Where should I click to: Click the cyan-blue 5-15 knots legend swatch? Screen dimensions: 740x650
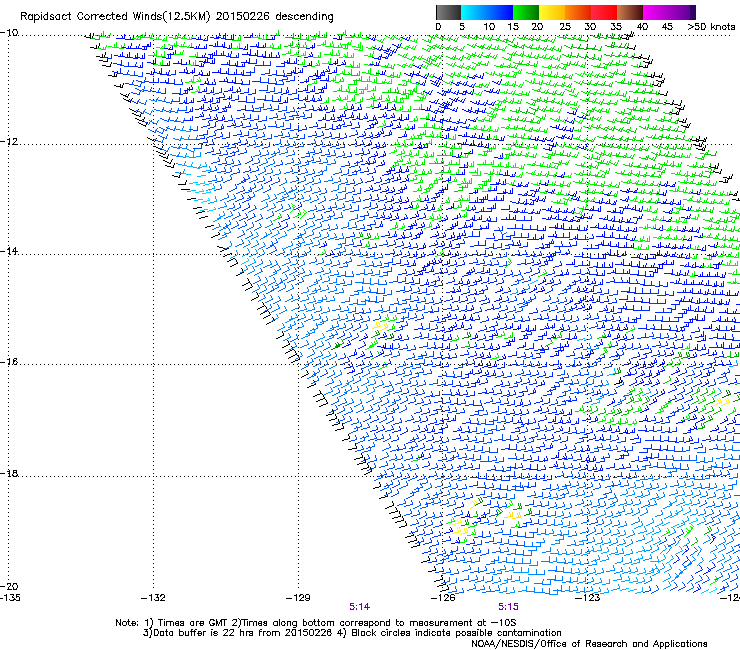487,12
